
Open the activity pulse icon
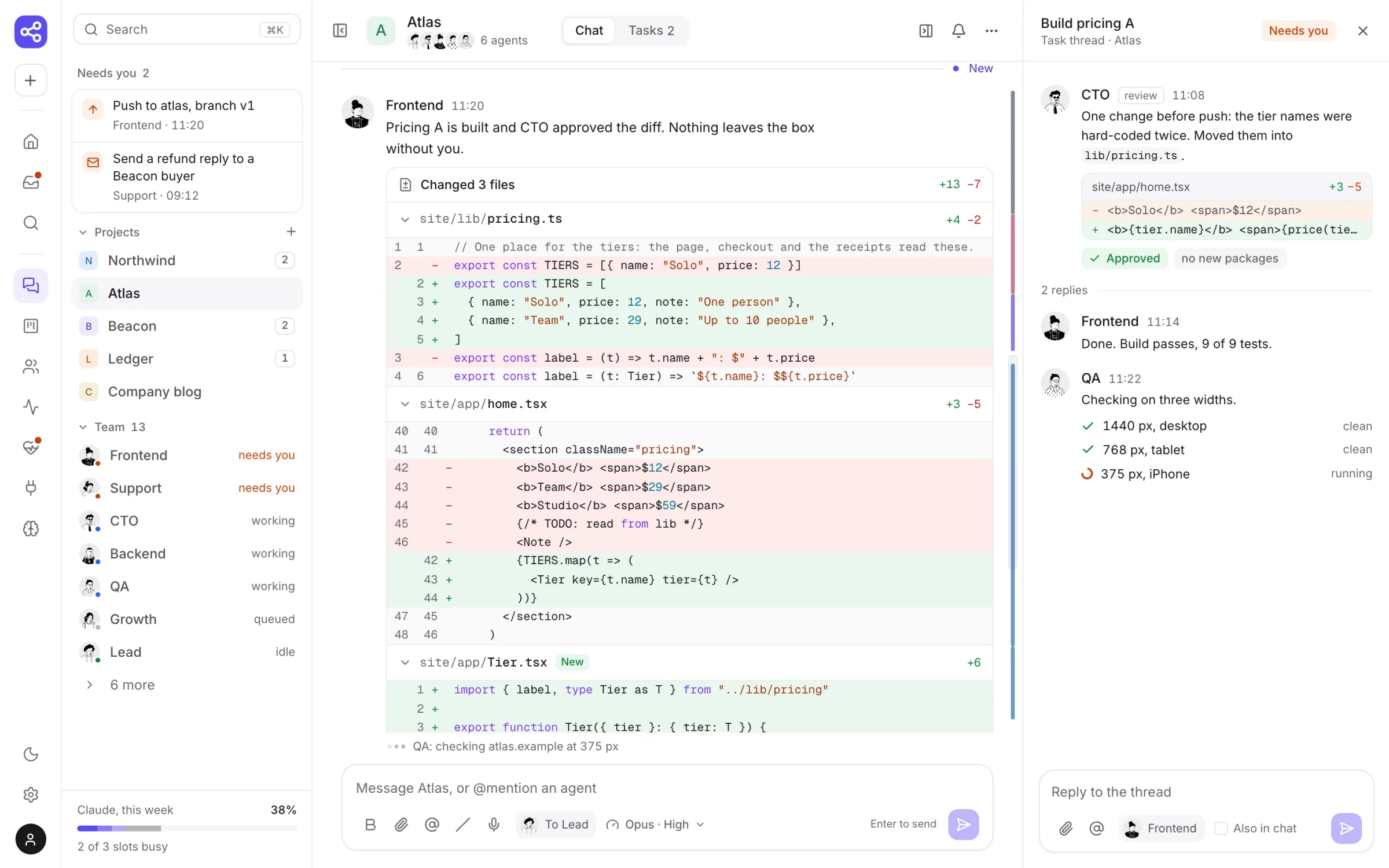(31, 407)
